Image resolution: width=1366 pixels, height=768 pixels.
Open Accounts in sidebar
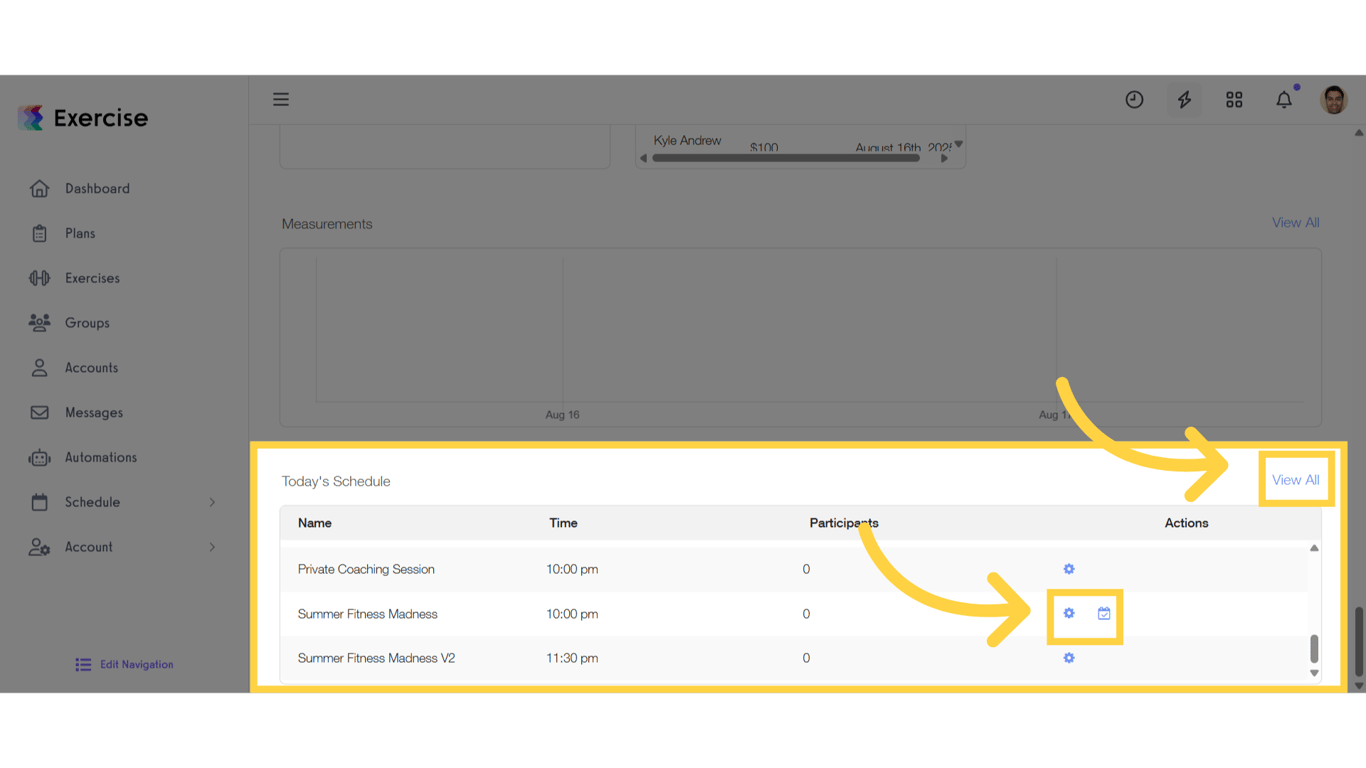click(x=91, y=368)
